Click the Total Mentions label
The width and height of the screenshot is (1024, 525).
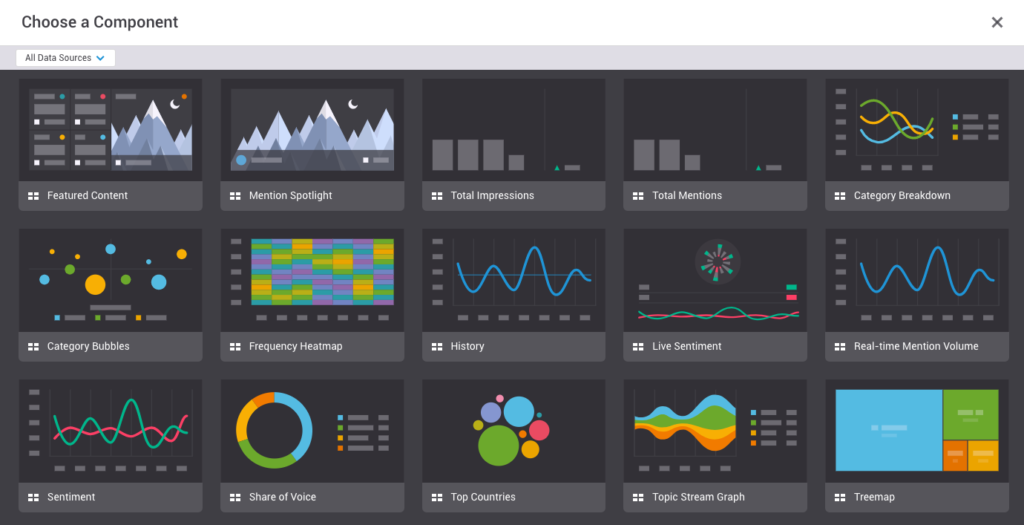[x=686, y=196]
